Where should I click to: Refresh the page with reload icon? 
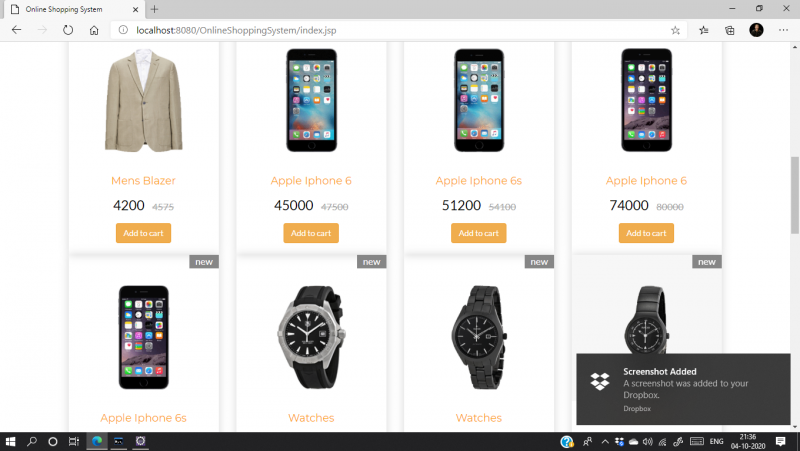pos(68,30)
